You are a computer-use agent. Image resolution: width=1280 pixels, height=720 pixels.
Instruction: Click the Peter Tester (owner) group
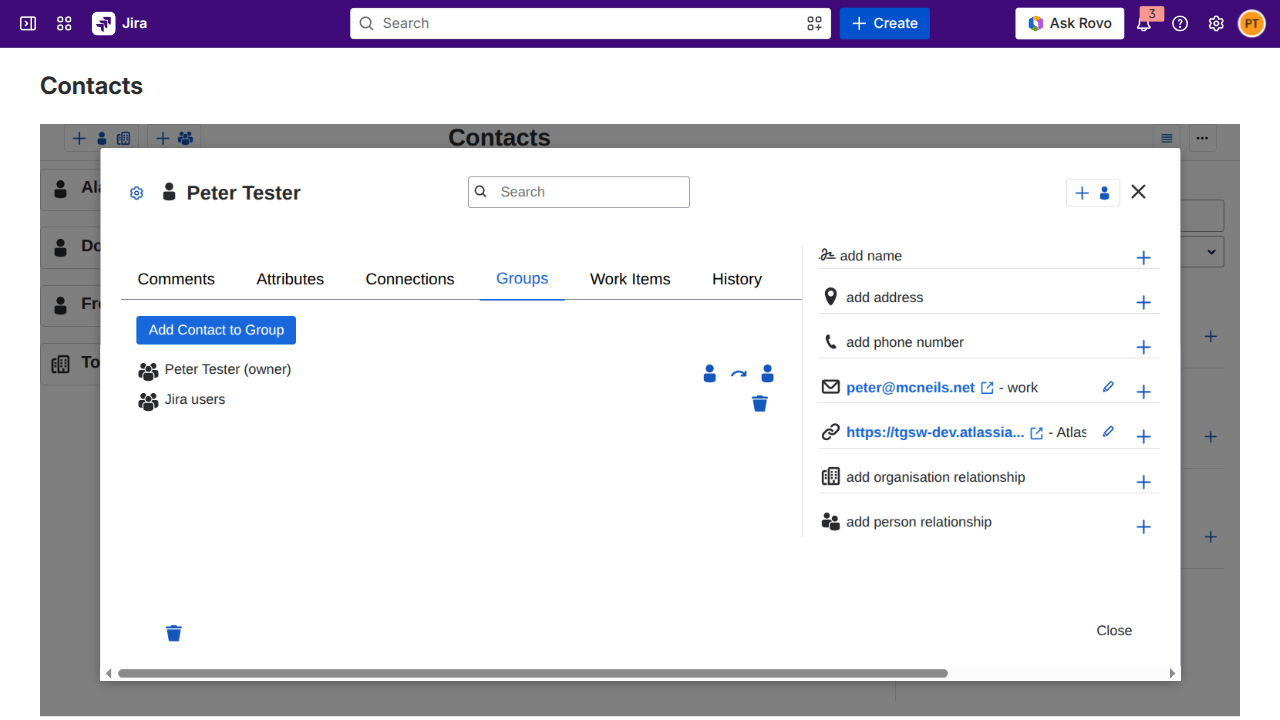tap(228, 369)
